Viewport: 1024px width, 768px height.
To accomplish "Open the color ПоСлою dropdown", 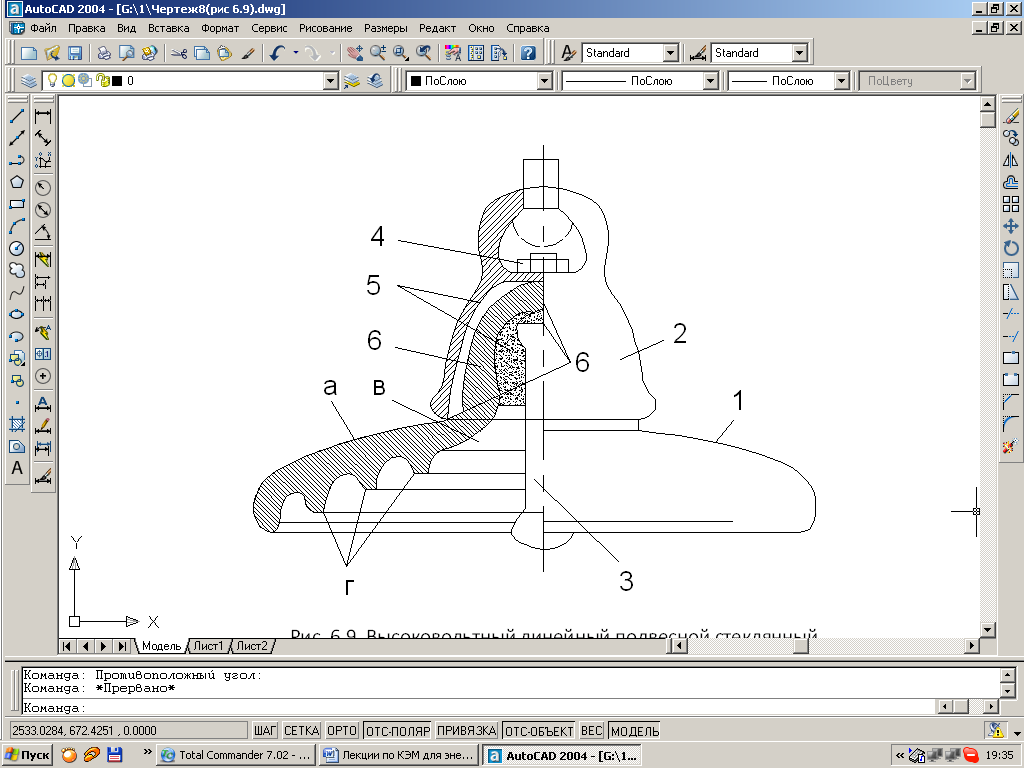I will [x=545, y=81].
